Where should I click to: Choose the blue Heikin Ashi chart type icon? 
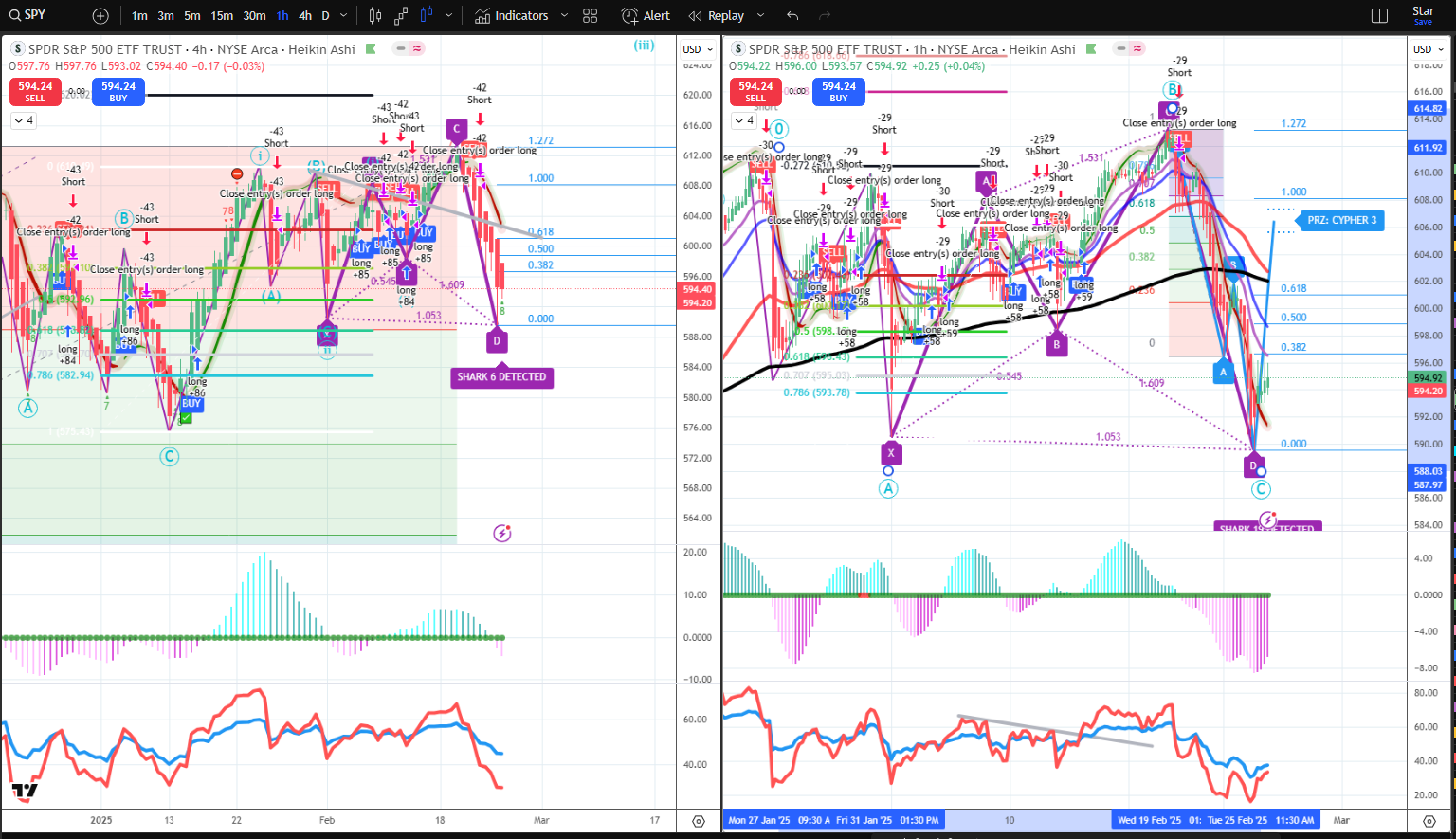point(427,16)
